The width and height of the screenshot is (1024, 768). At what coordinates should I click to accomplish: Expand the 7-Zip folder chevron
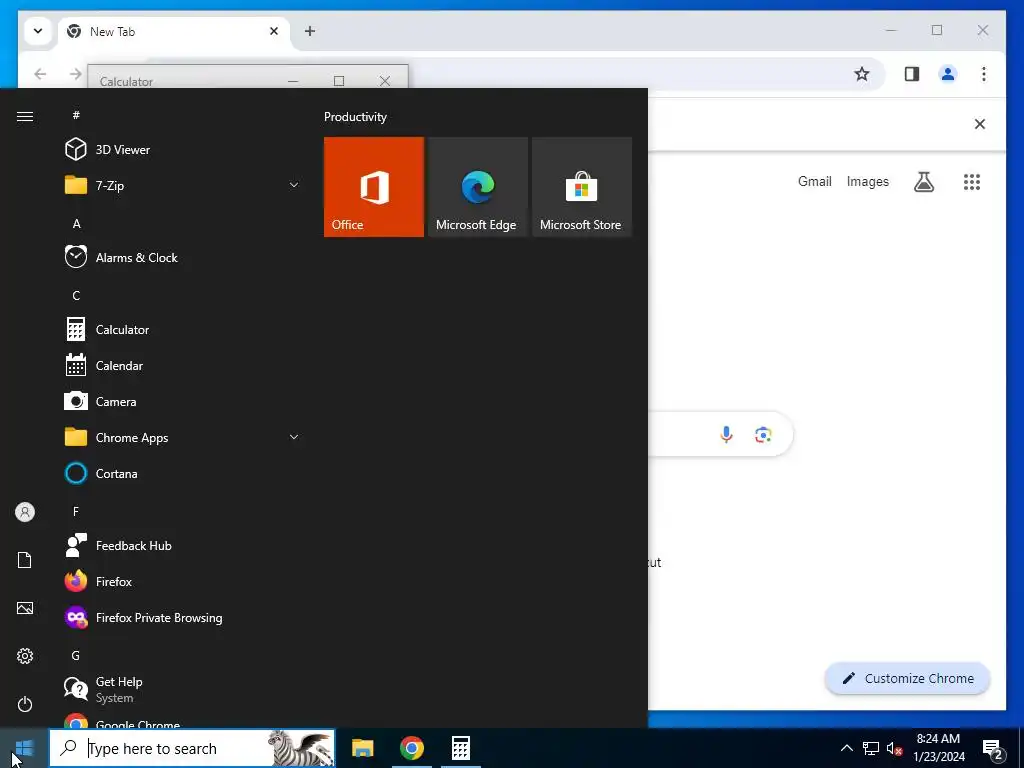point(294,185)
